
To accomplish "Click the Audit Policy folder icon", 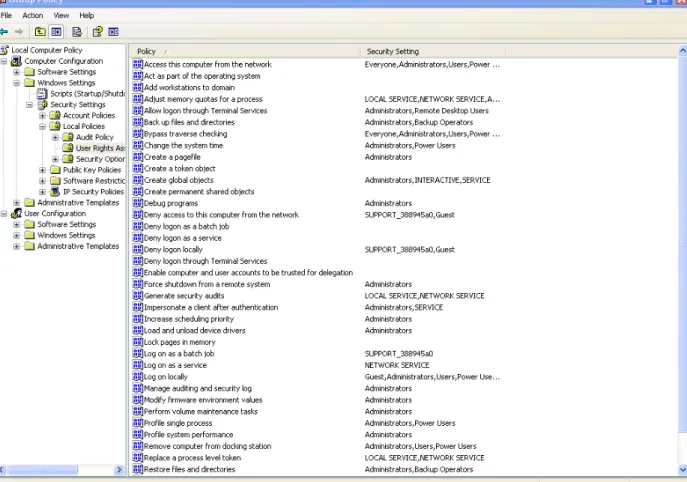I will click(68, 137).
